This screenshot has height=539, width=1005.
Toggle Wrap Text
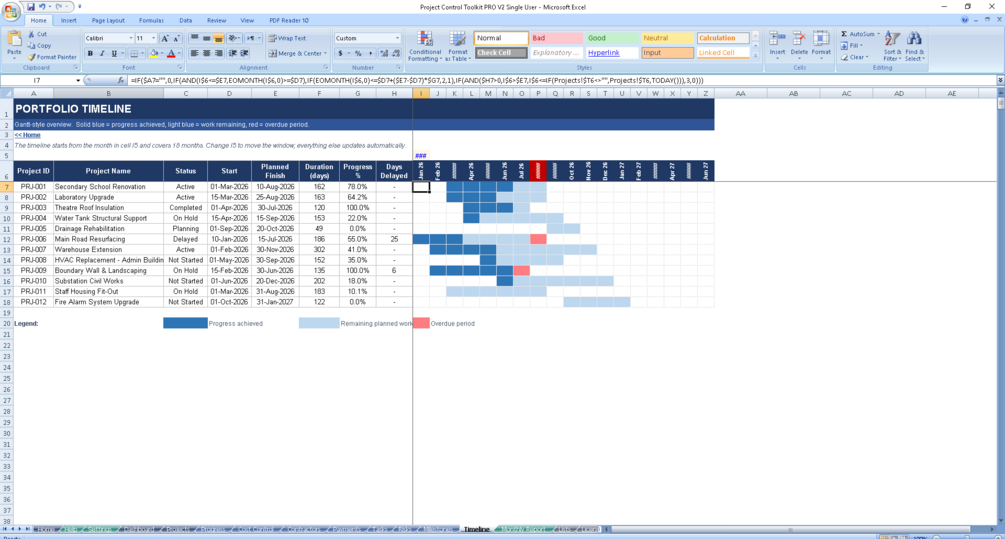pos(287,38)
